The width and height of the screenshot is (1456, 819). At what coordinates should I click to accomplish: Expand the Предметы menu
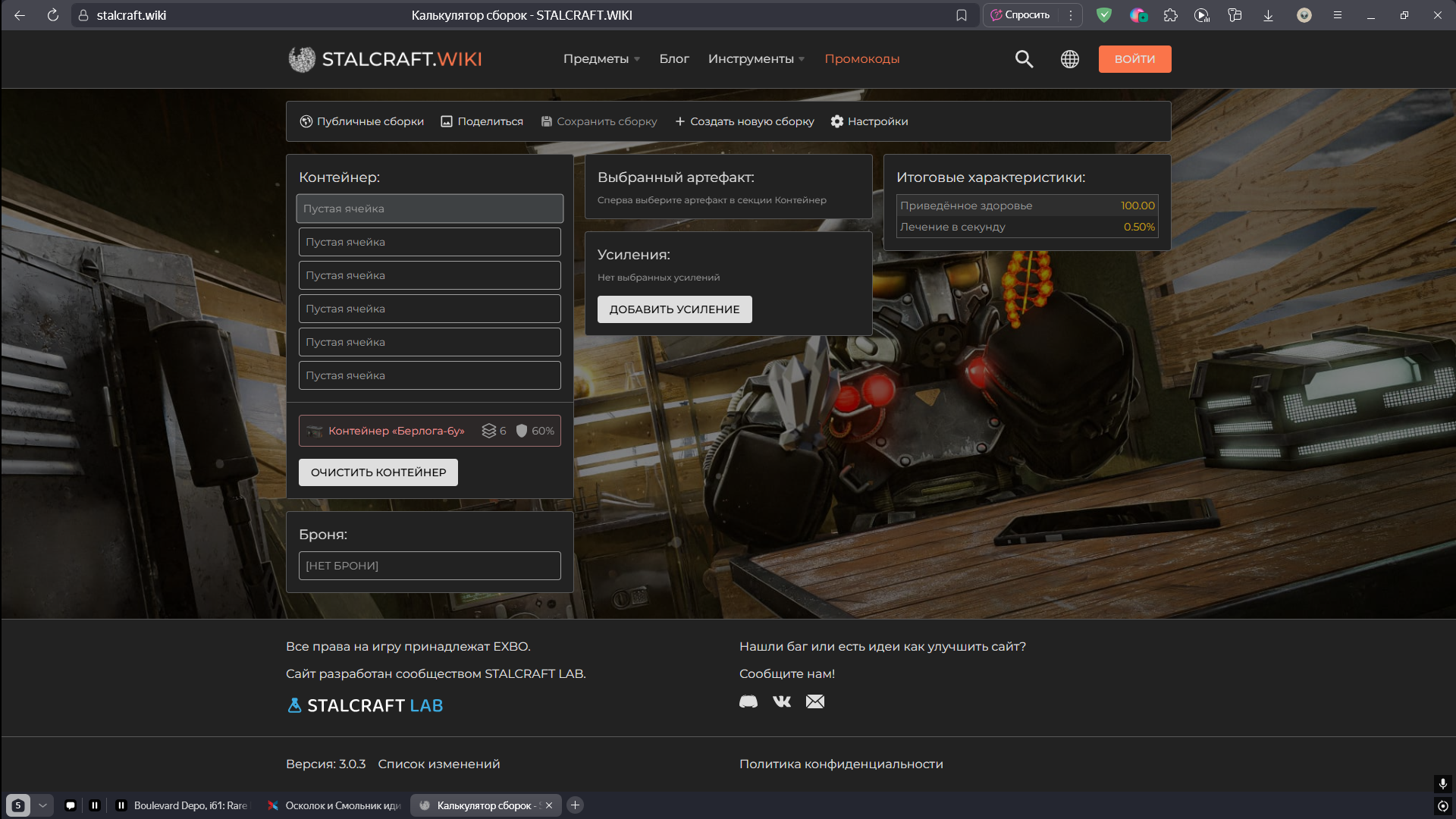[x=601, y=59]
